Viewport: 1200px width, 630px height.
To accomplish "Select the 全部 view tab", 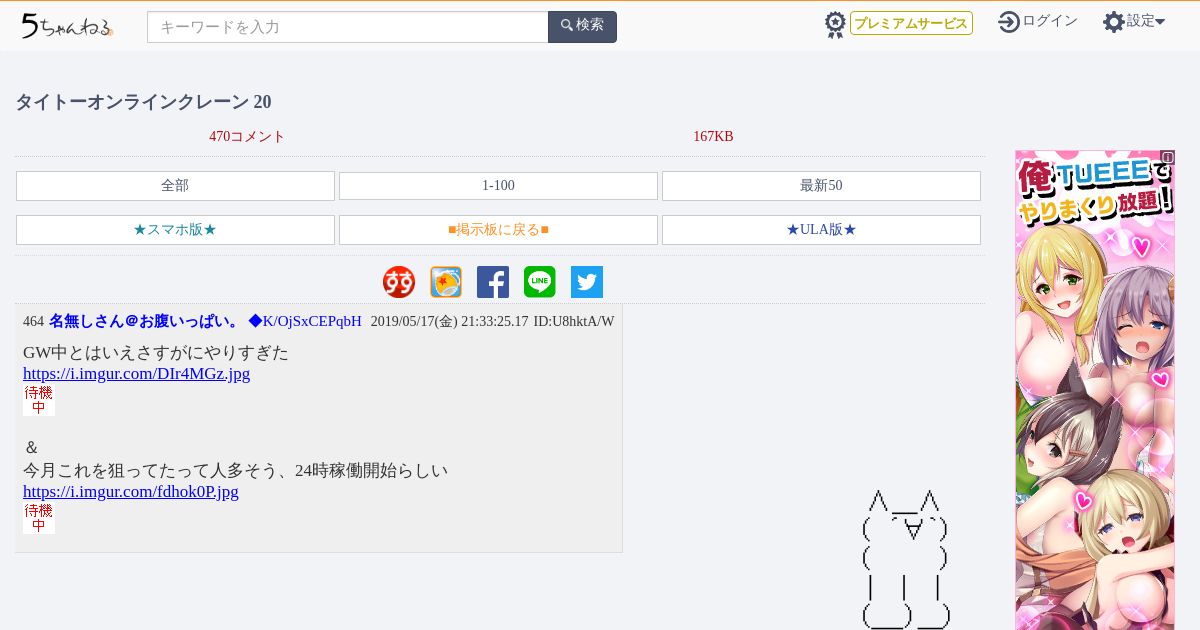I will click(x=175, y=186).
